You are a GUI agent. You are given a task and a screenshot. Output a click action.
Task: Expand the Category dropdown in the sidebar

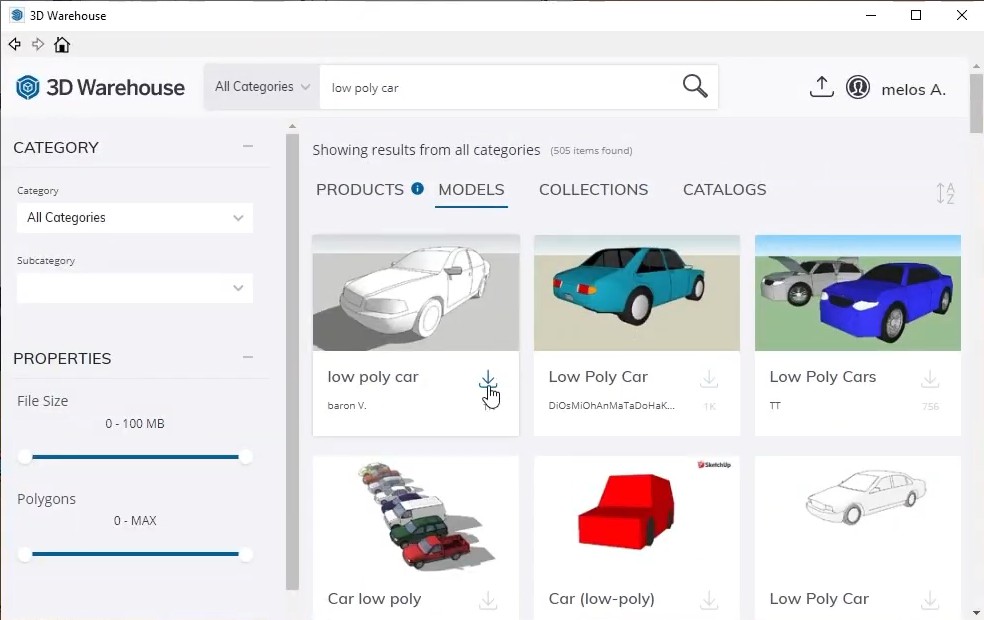[135, 218]
